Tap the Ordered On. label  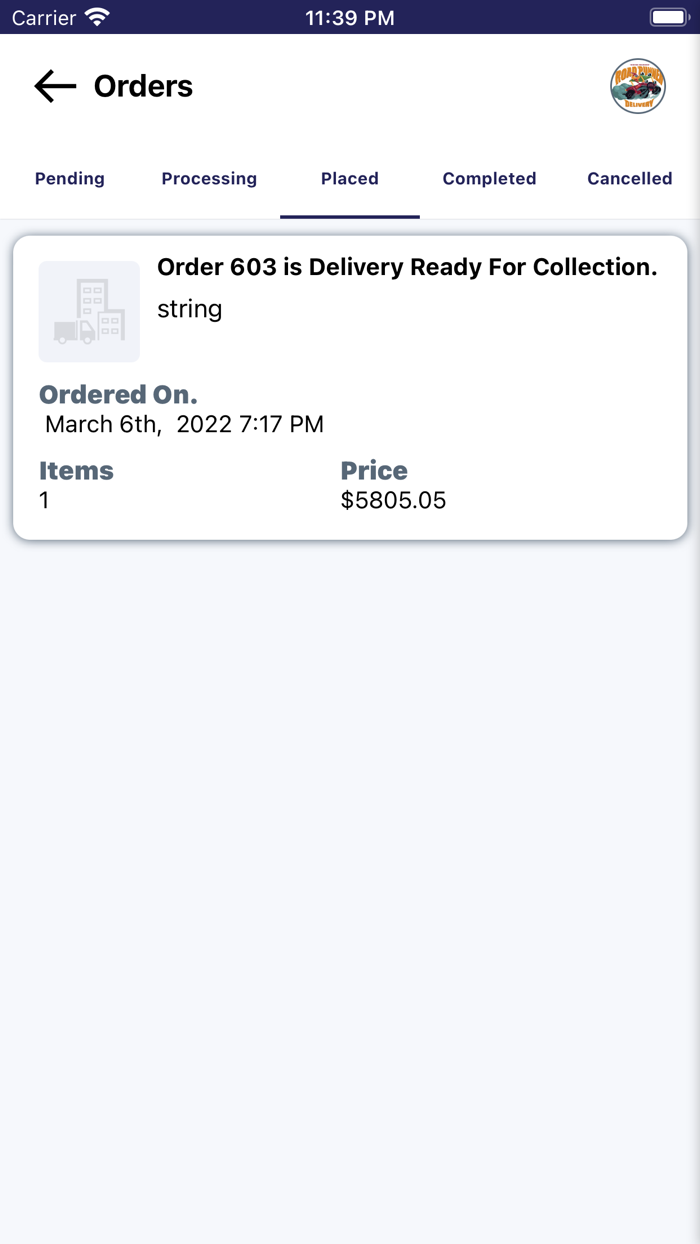pyautogui.click(x=118, y=395)
